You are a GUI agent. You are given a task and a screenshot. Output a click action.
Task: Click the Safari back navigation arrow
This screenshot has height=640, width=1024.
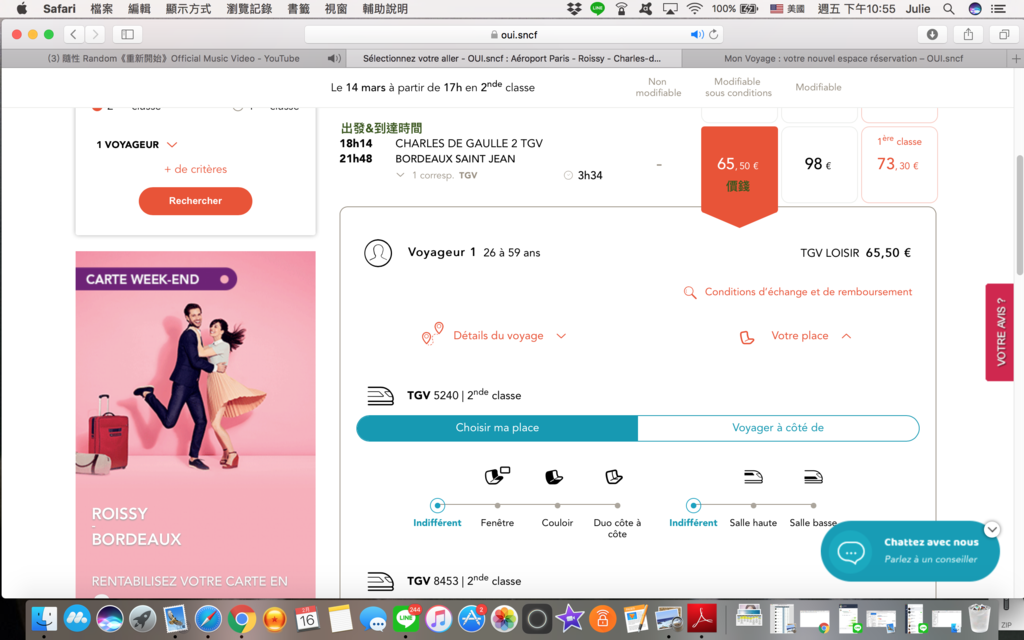click(74, 34)
